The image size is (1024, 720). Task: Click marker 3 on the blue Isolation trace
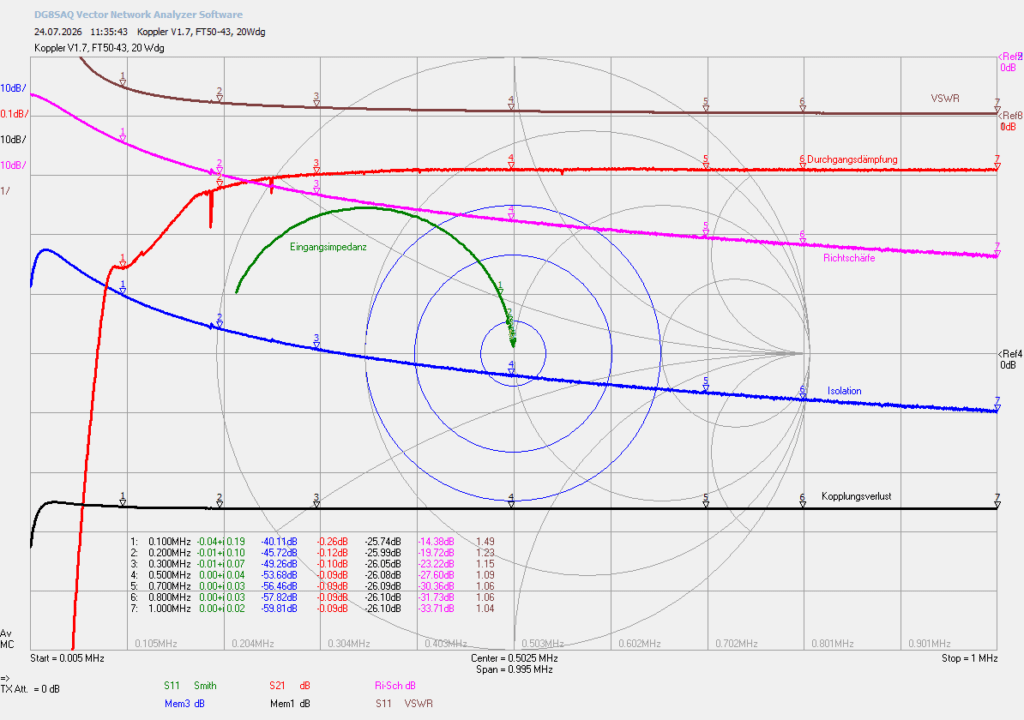[317, 342]
